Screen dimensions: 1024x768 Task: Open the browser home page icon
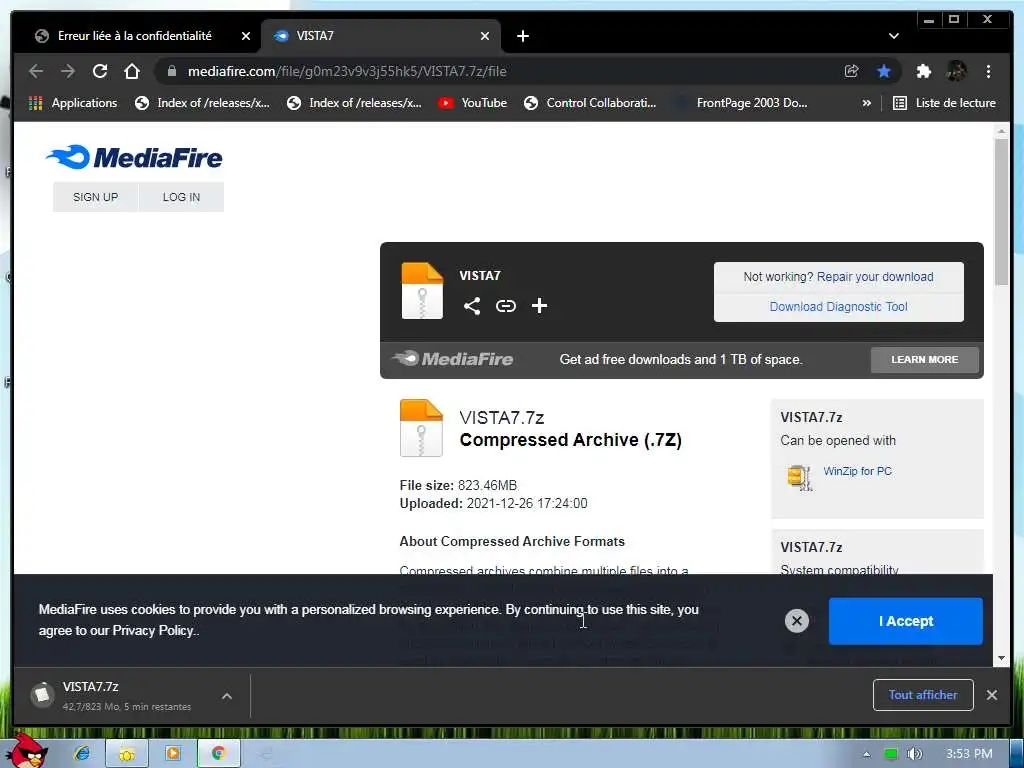(x=132, y=71)
